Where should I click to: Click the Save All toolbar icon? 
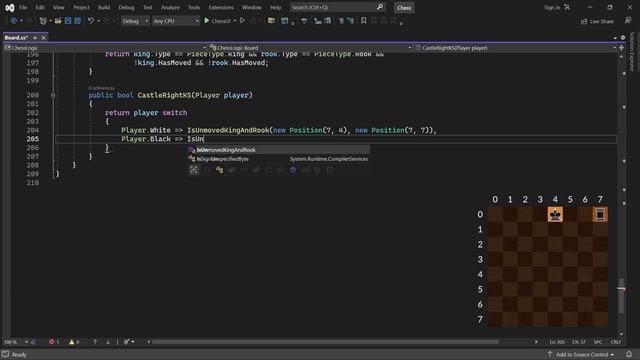(78, 21)
